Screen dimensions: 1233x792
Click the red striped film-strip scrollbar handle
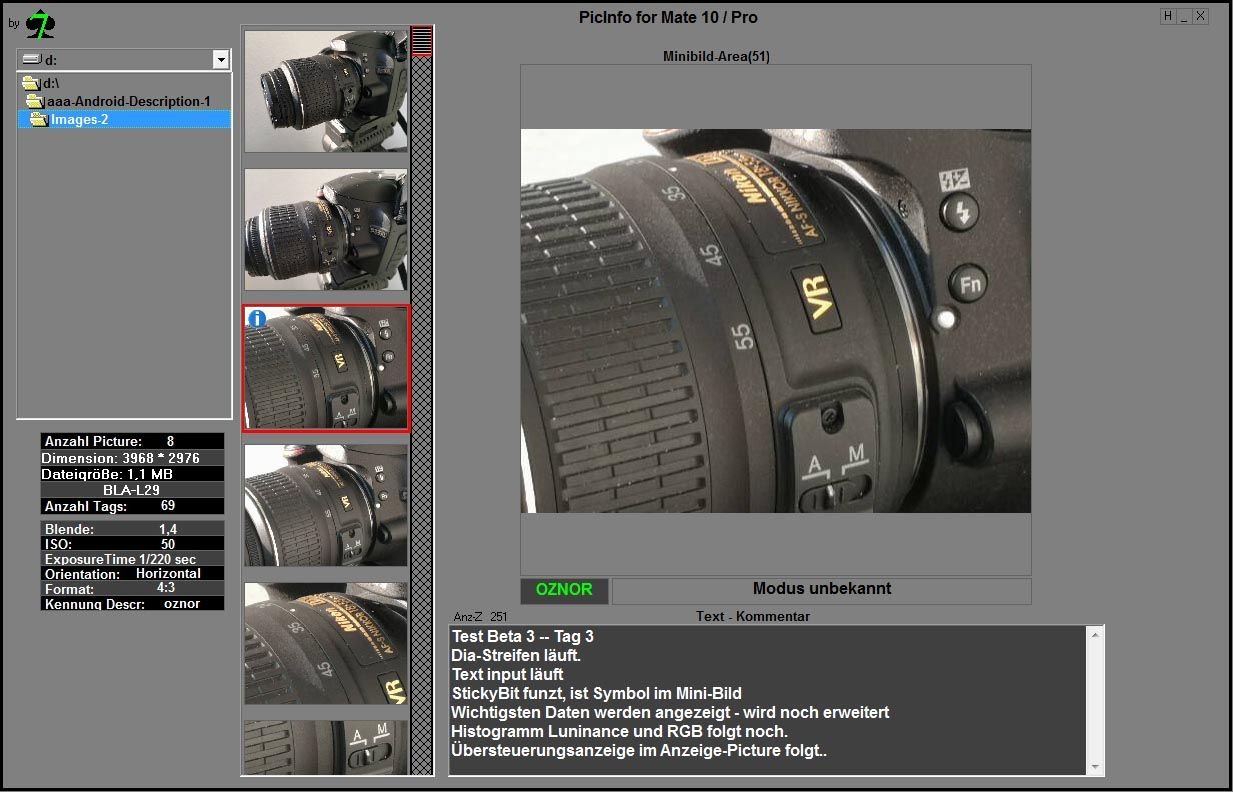coord(422,41)
